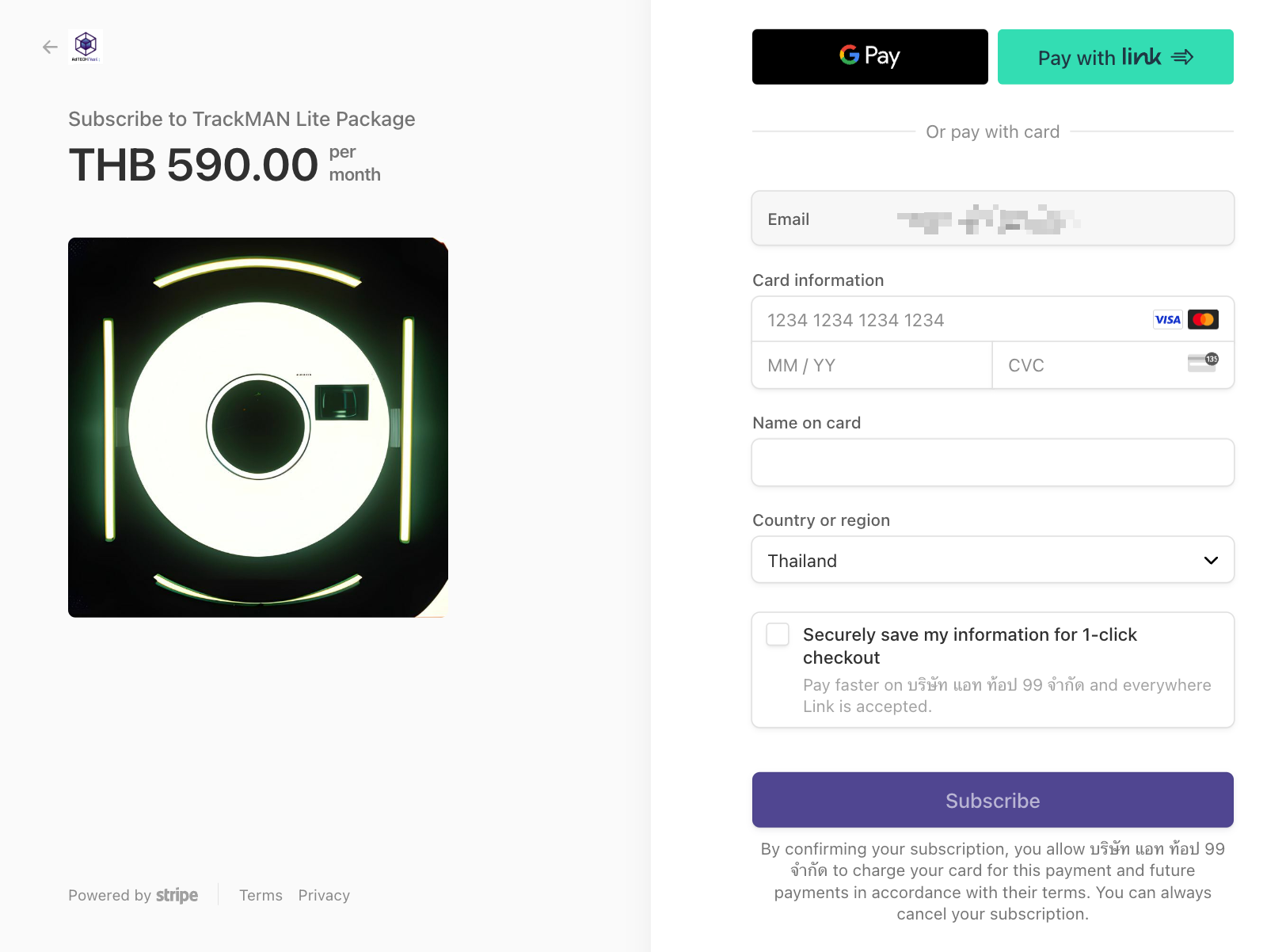Click the TrackMAN product image
1267x952 pixels.
pyautogui.click(x=258, y=428)
